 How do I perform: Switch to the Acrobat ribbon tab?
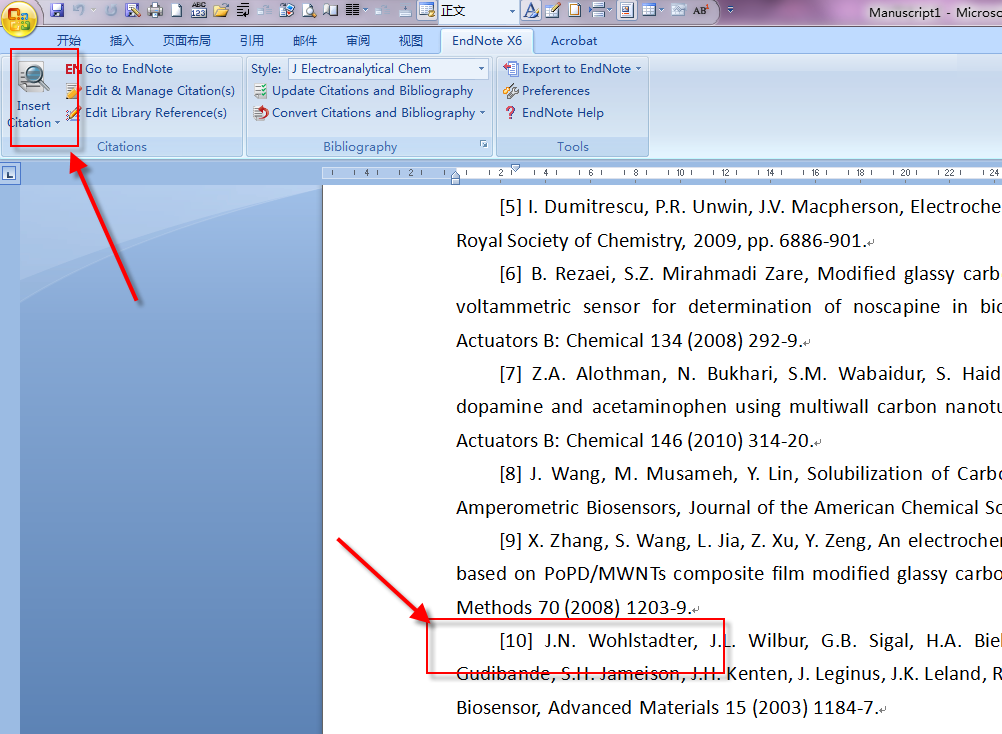pyautogui.click(x=574, y=41)
